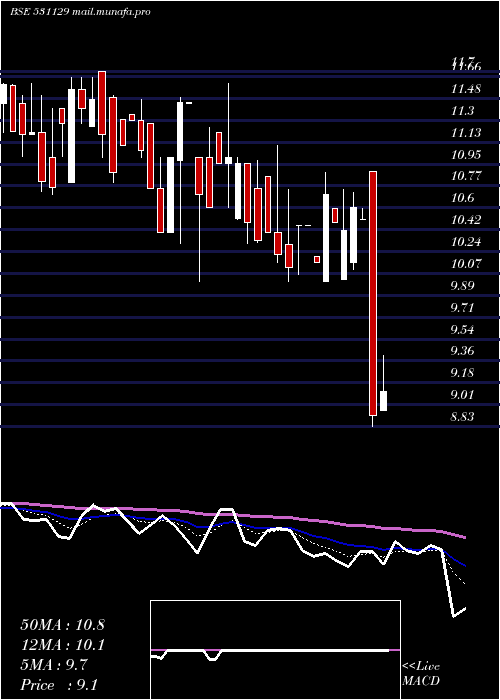The image size is (500, 700).
Task: Click the large red candle dropping to 8.83
Action: pos(373,293)
